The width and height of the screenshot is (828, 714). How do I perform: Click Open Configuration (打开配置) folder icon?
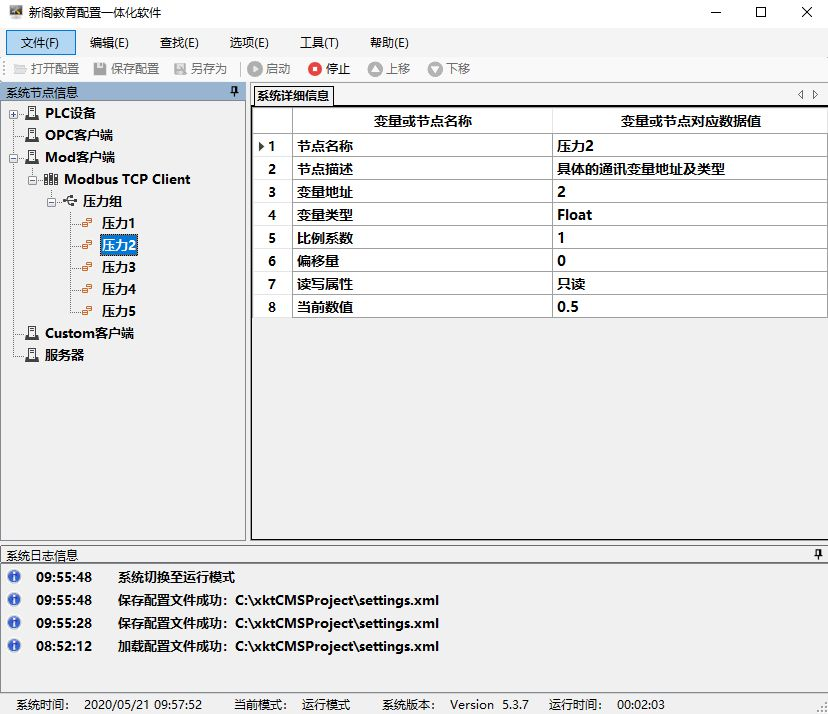pyautogui.click(x=20, y=69)
